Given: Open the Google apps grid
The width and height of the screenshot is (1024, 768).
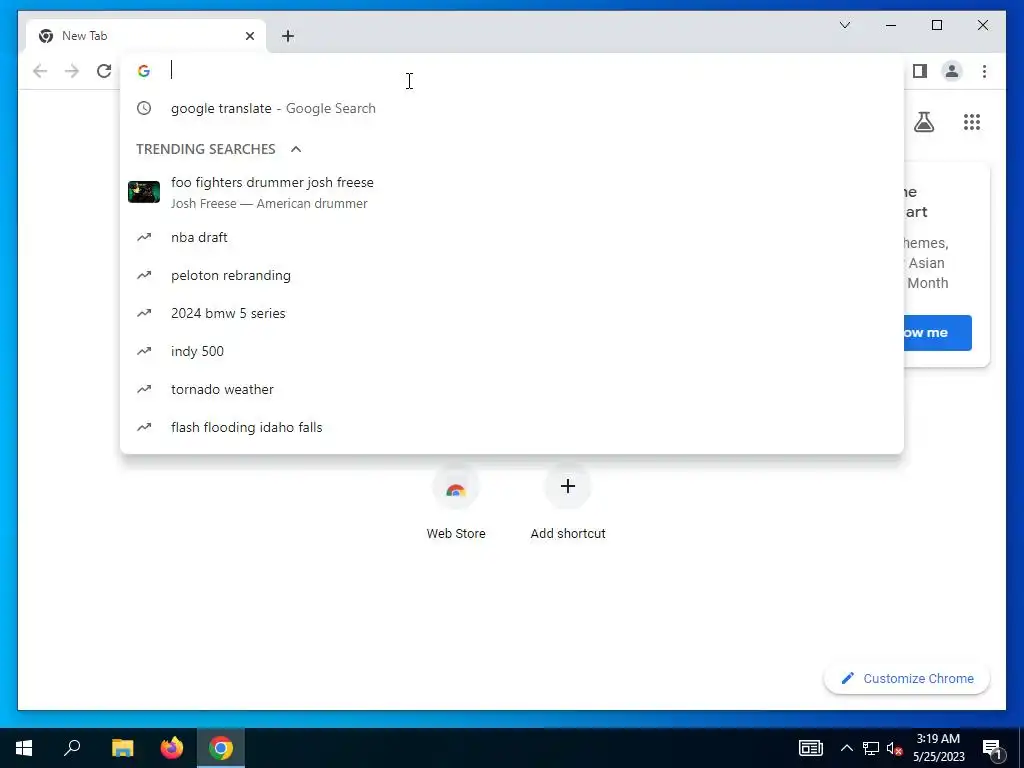Looking at the screenshot, I should [x=972, y=122].
